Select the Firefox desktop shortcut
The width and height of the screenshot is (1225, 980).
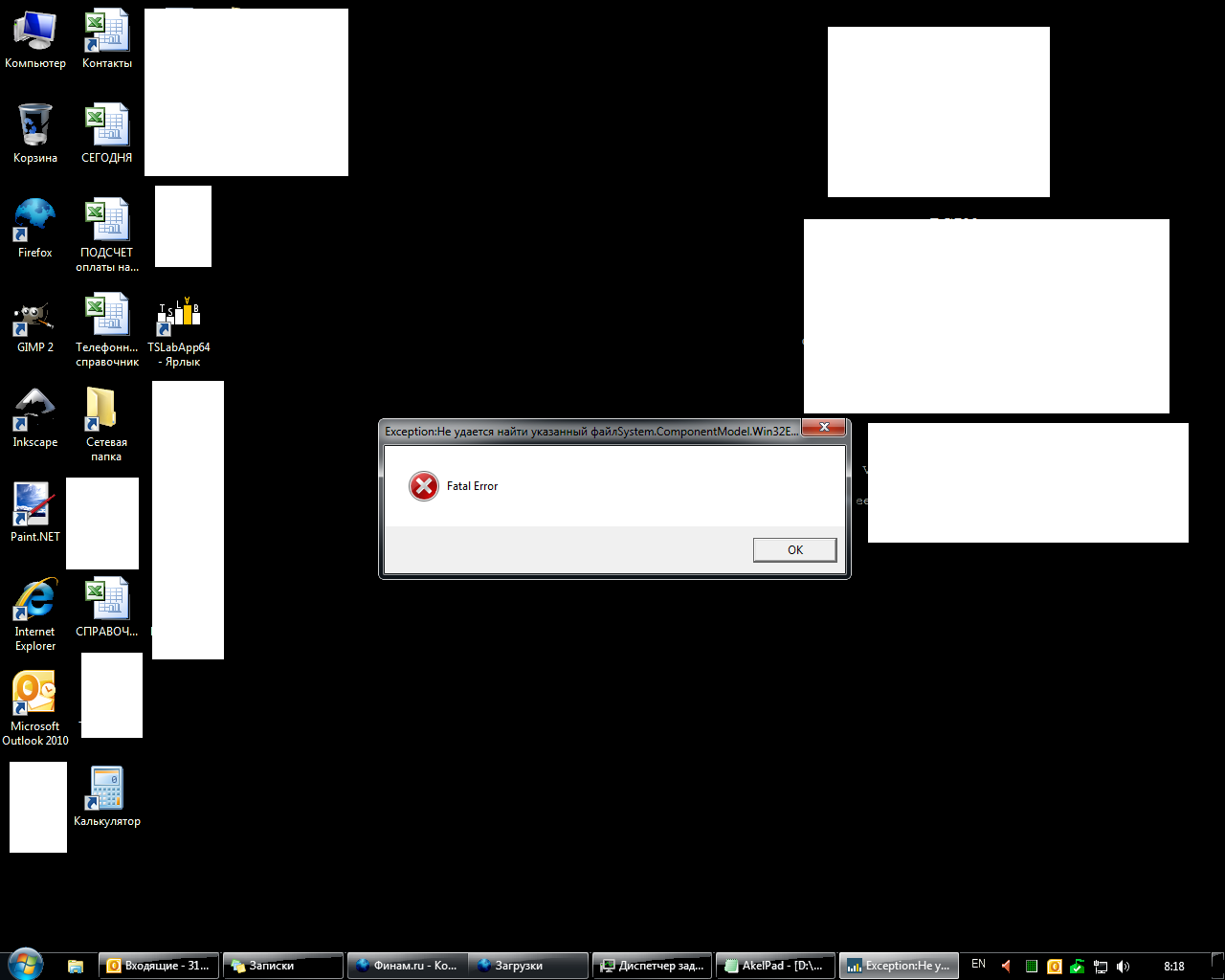tap(35, 229)
